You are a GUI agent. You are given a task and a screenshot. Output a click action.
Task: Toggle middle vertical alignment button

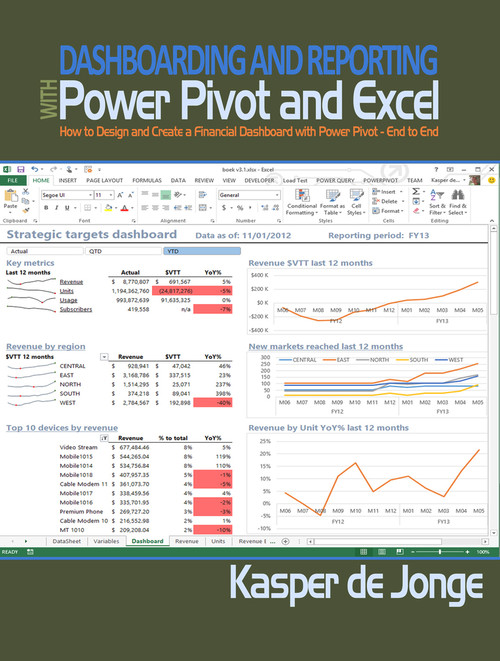[x=155, y=194]
